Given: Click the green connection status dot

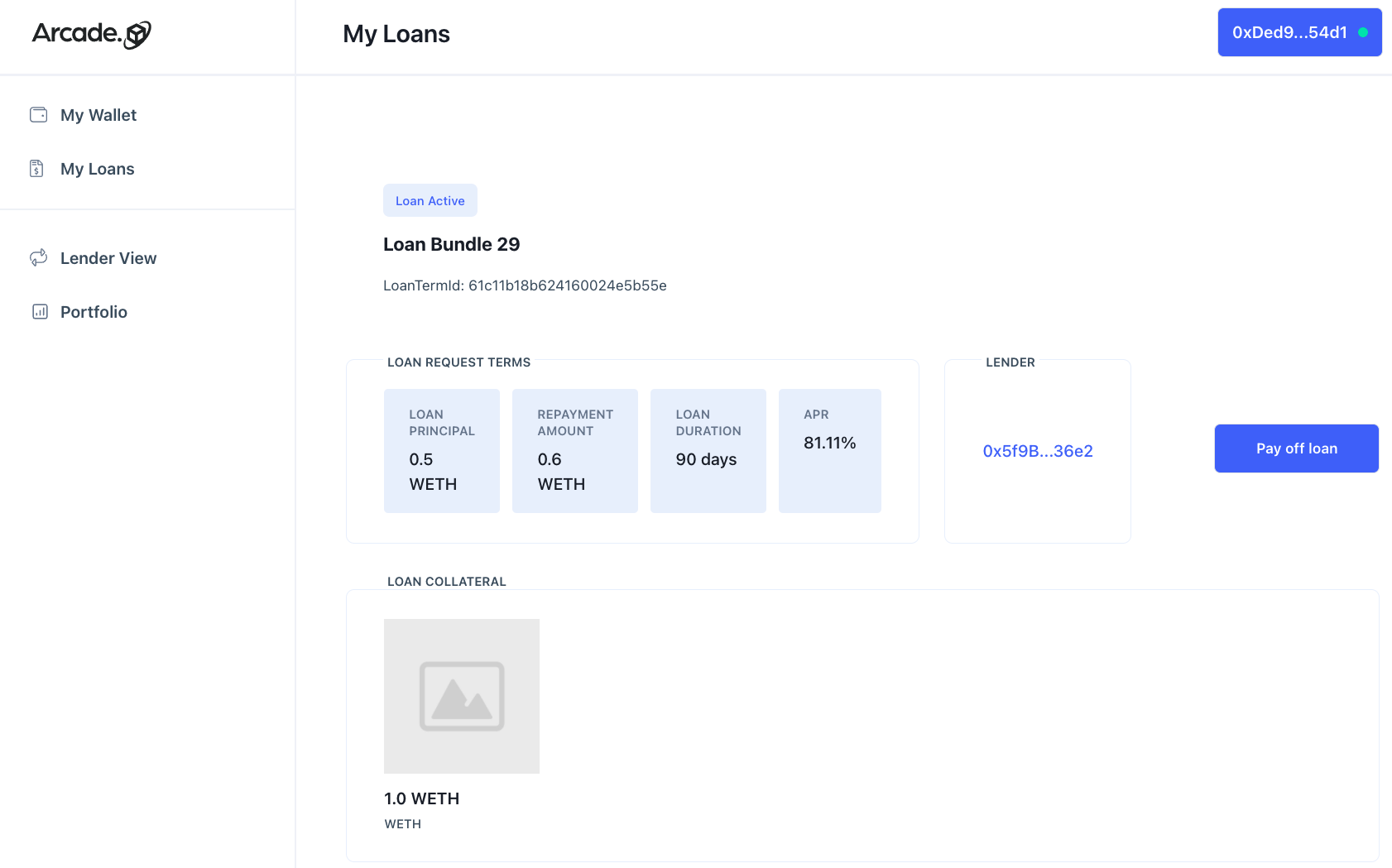Looking at the screenshot, I should pyautogui.click(x=1363, y=32).
